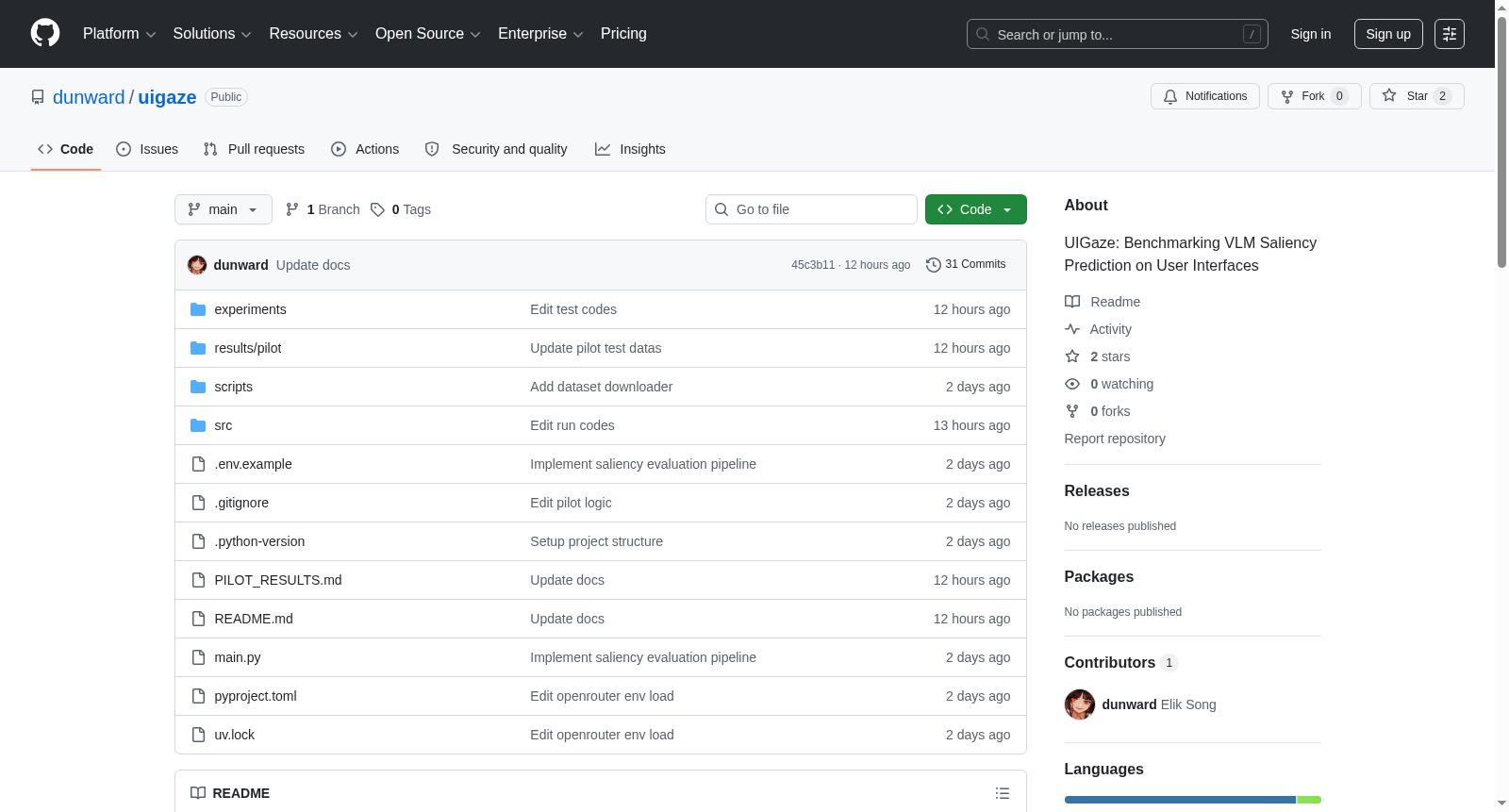Click the dunward avatar in commit header
Screen dimensions: 1509x812
click(197, 265)
